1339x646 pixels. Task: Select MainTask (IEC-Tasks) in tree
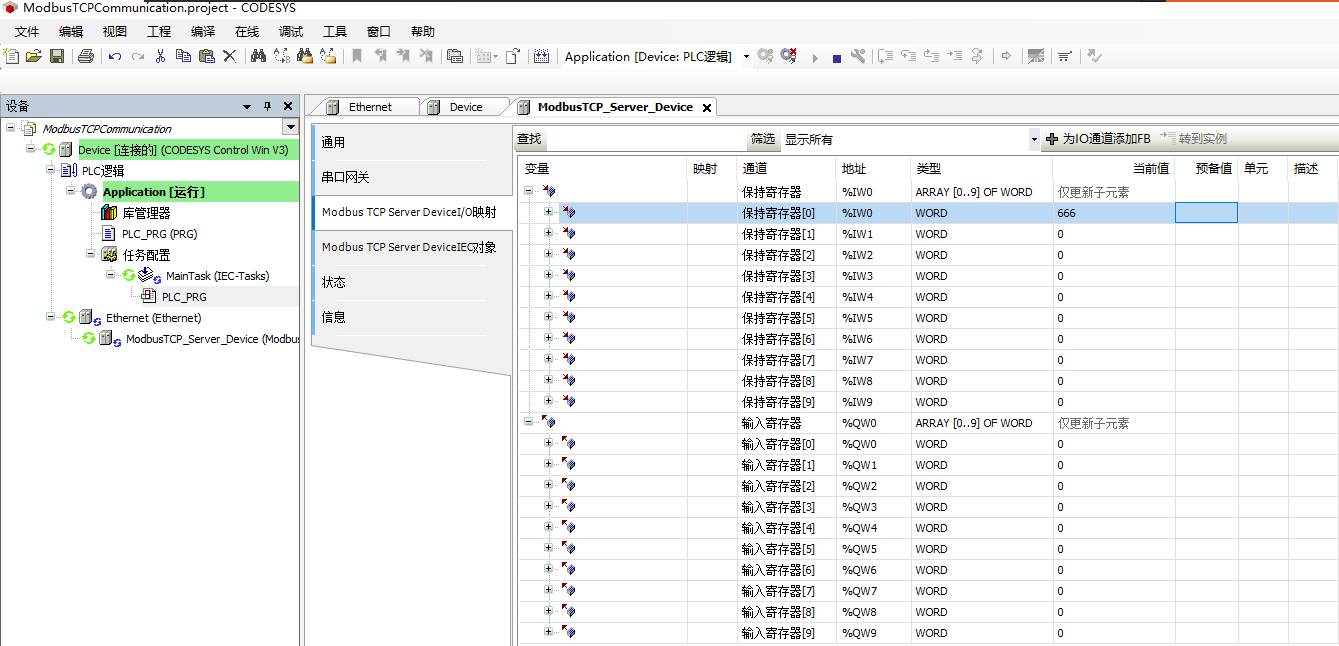pyautogui.click(x=217, y=276)
